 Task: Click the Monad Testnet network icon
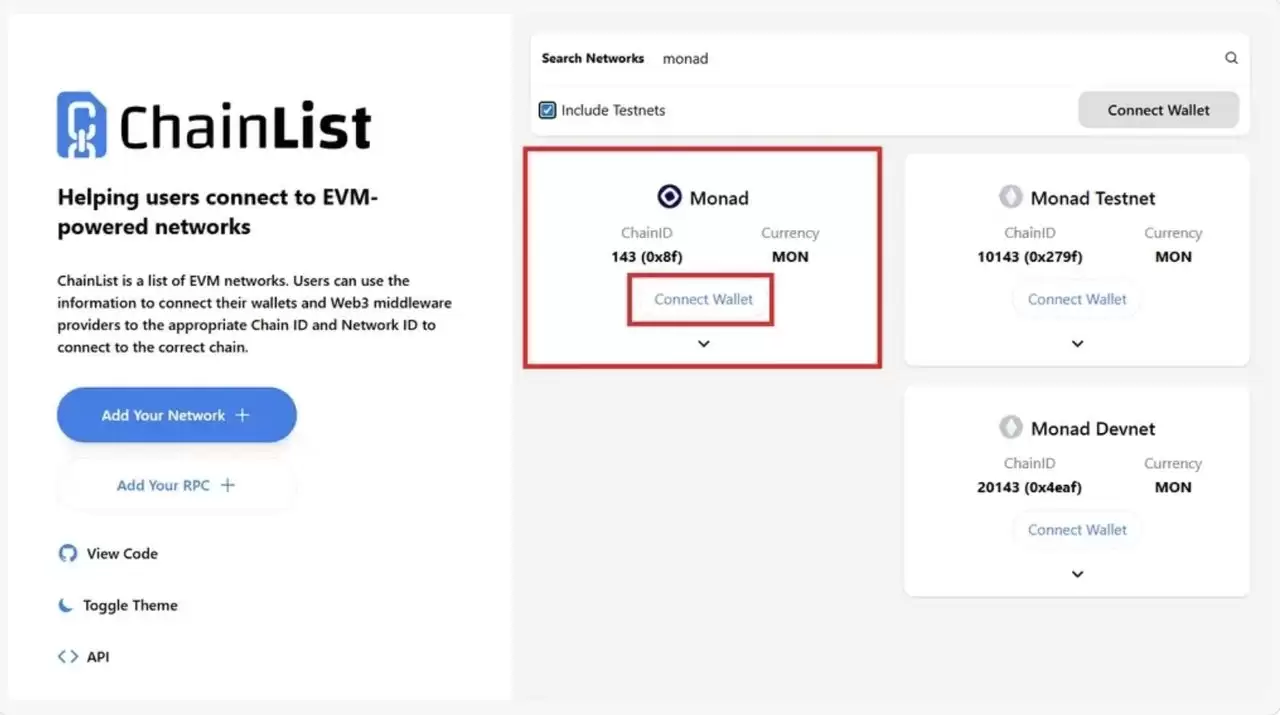click(1011, 197)
